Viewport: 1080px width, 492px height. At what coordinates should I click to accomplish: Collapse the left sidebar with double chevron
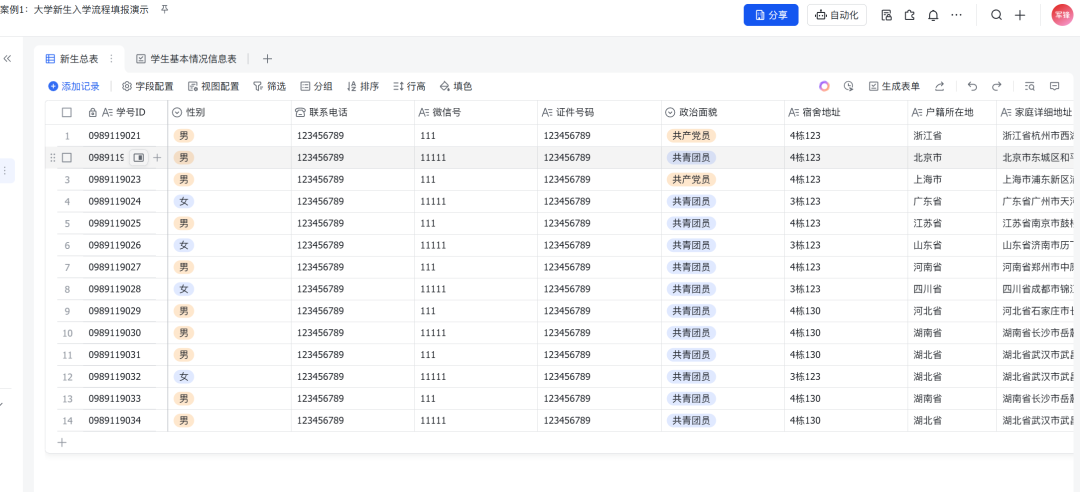[7, 59]
